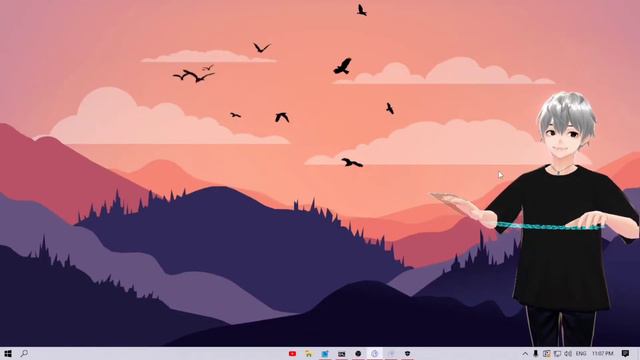Open the volume speaker control

(x=568, y=353)
